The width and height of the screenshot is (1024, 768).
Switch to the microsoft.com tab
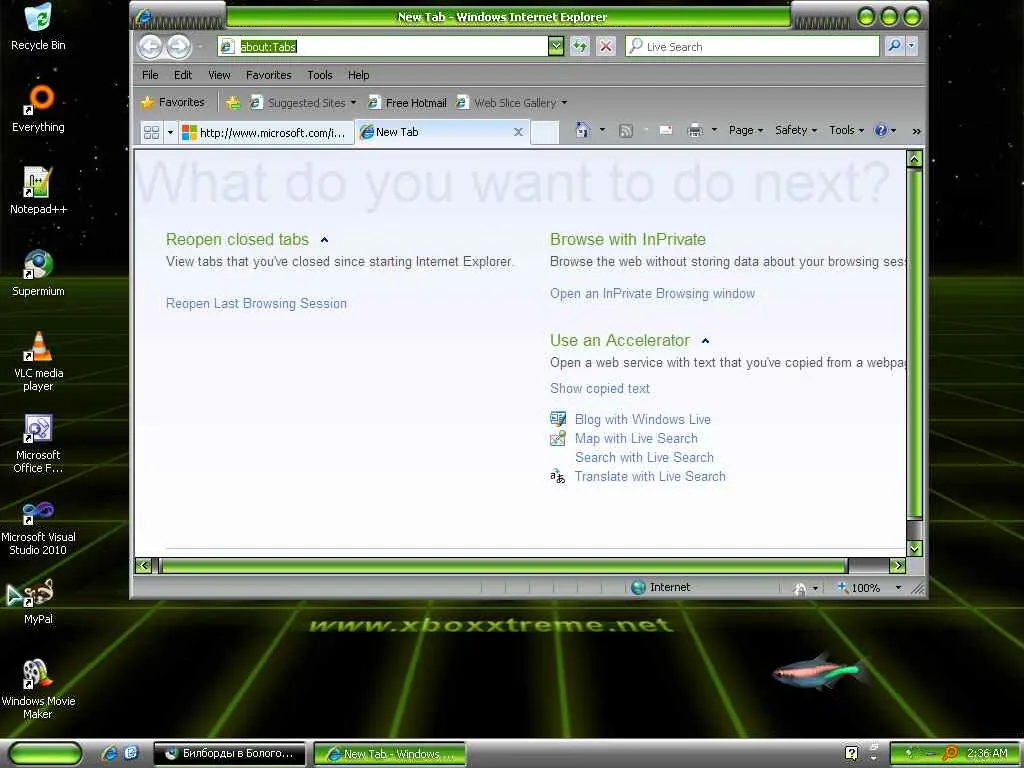(266, 133)
